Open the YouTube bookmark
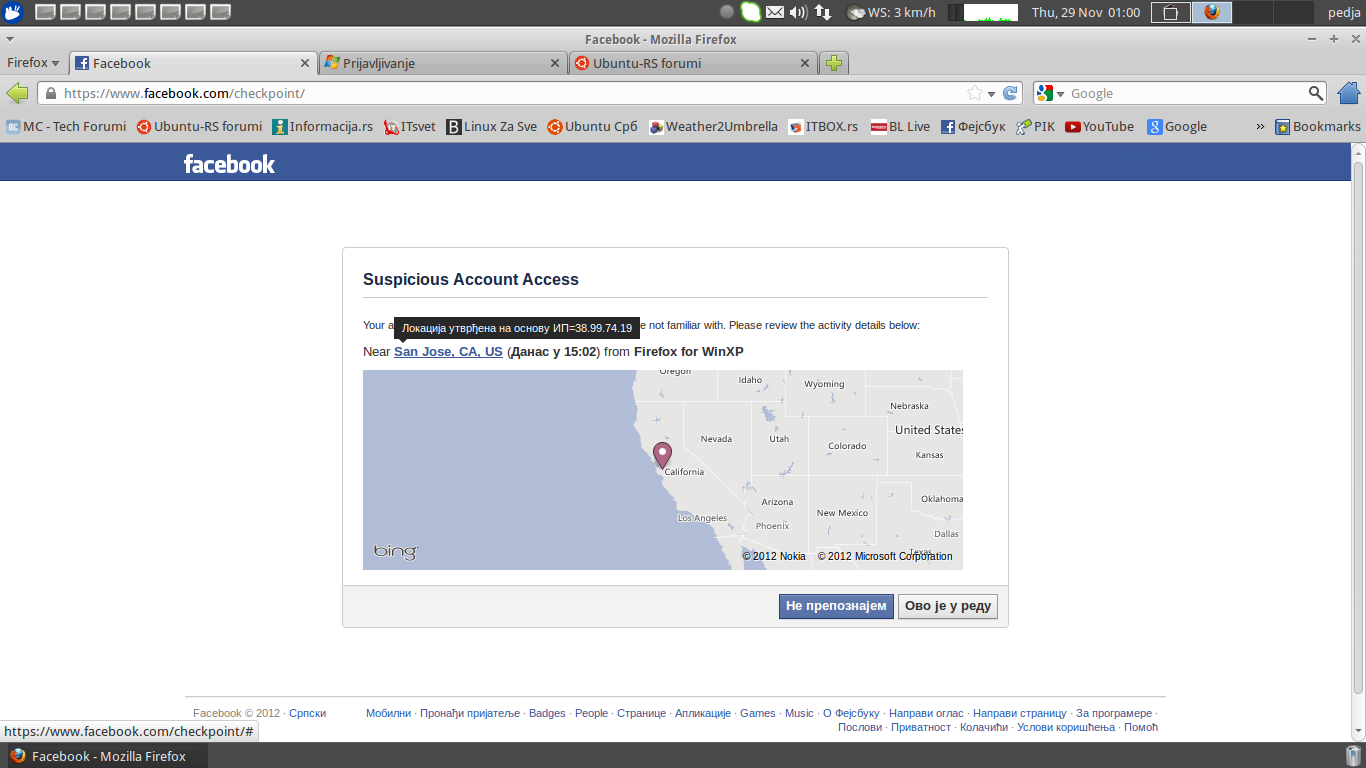 (x=1100, y=127)
